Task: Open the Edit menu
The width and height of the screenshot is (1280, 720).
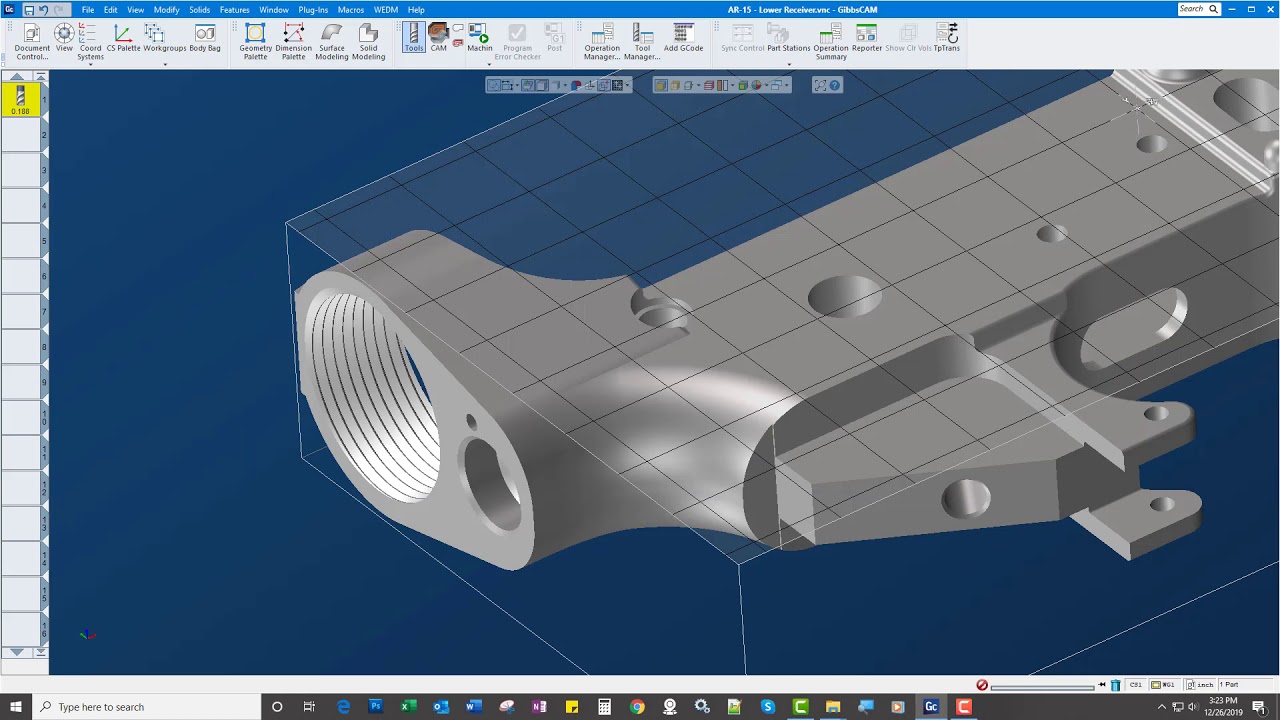Action: click(x=110, y=10)
